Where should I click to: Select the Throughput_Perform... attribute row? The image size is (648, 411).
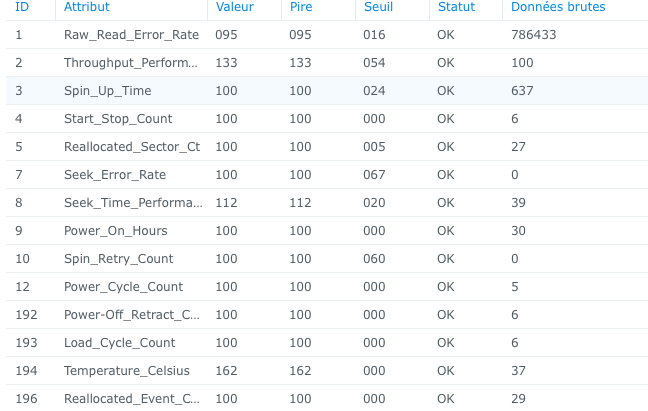(327, 63)
